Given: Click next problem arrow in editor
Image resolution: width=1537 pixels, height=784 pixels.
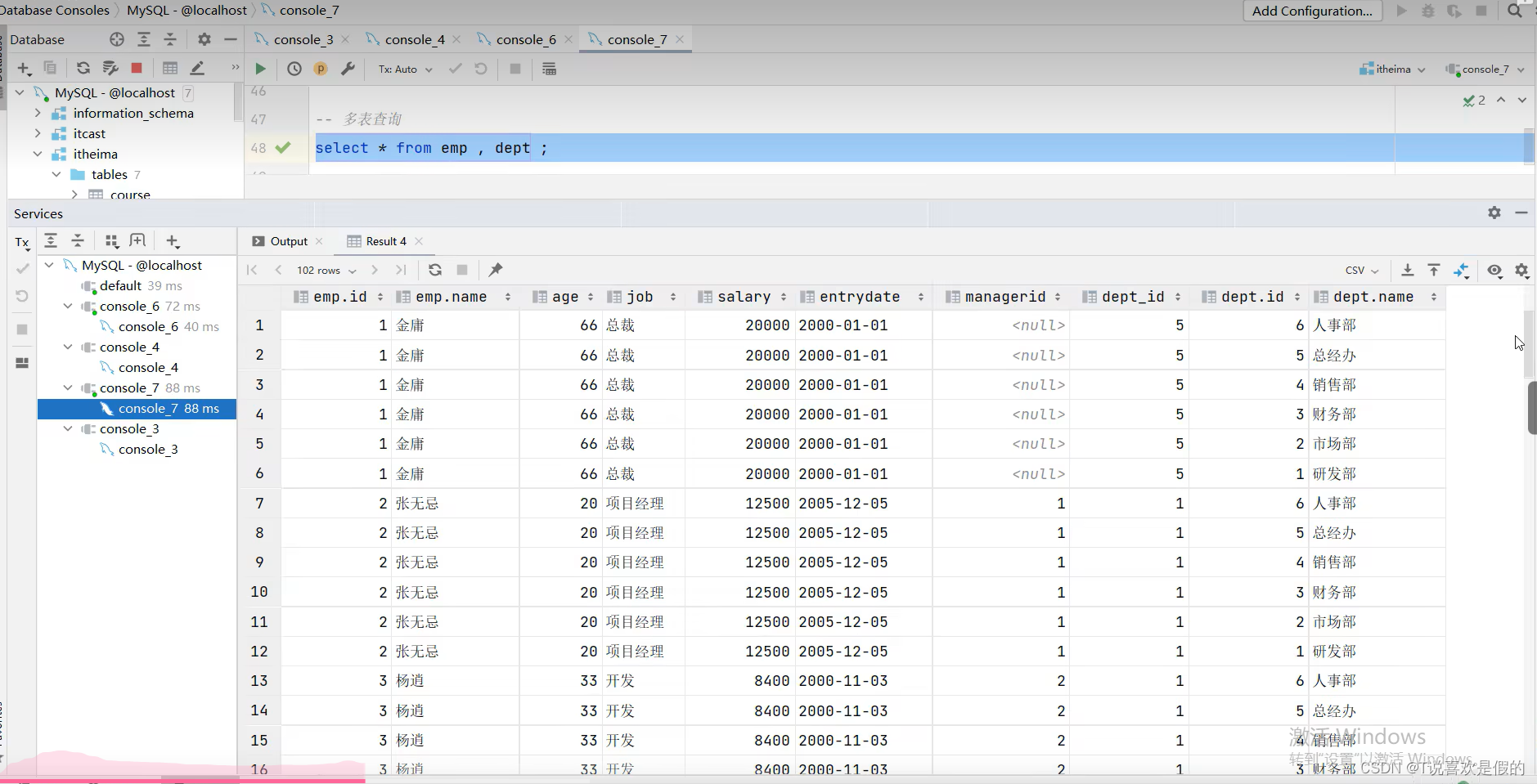Looking at the screenshot, I should pos(1522,100).
